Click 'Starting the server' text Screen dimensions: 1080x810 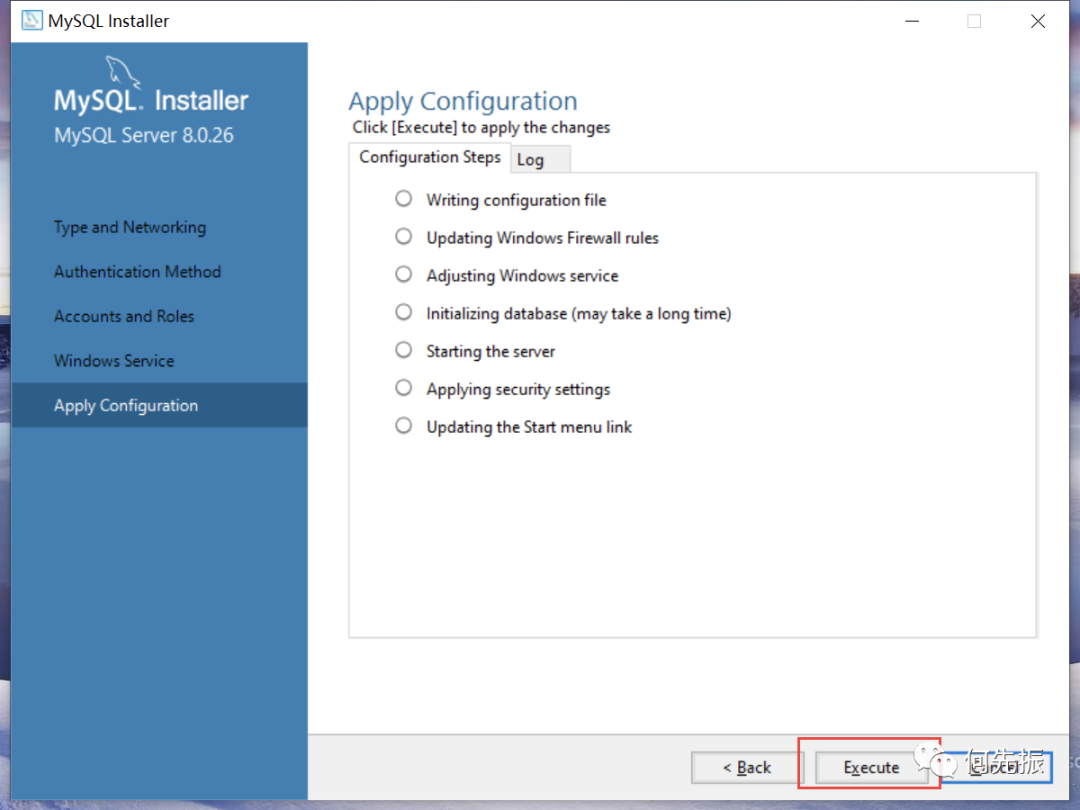click(490, 352)
